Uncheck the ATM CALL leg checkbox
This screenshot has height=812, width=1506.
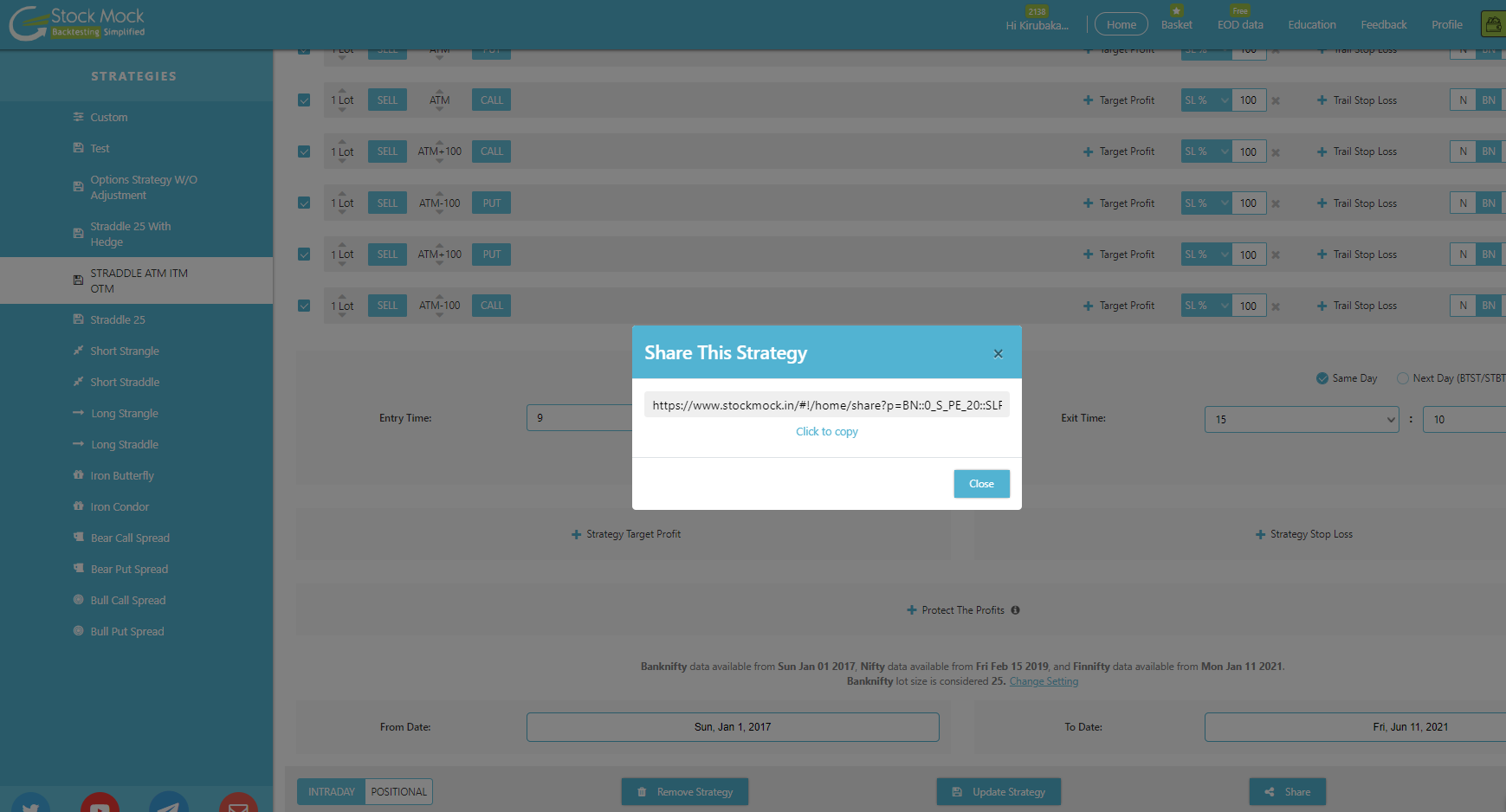(x=304, y=100)
